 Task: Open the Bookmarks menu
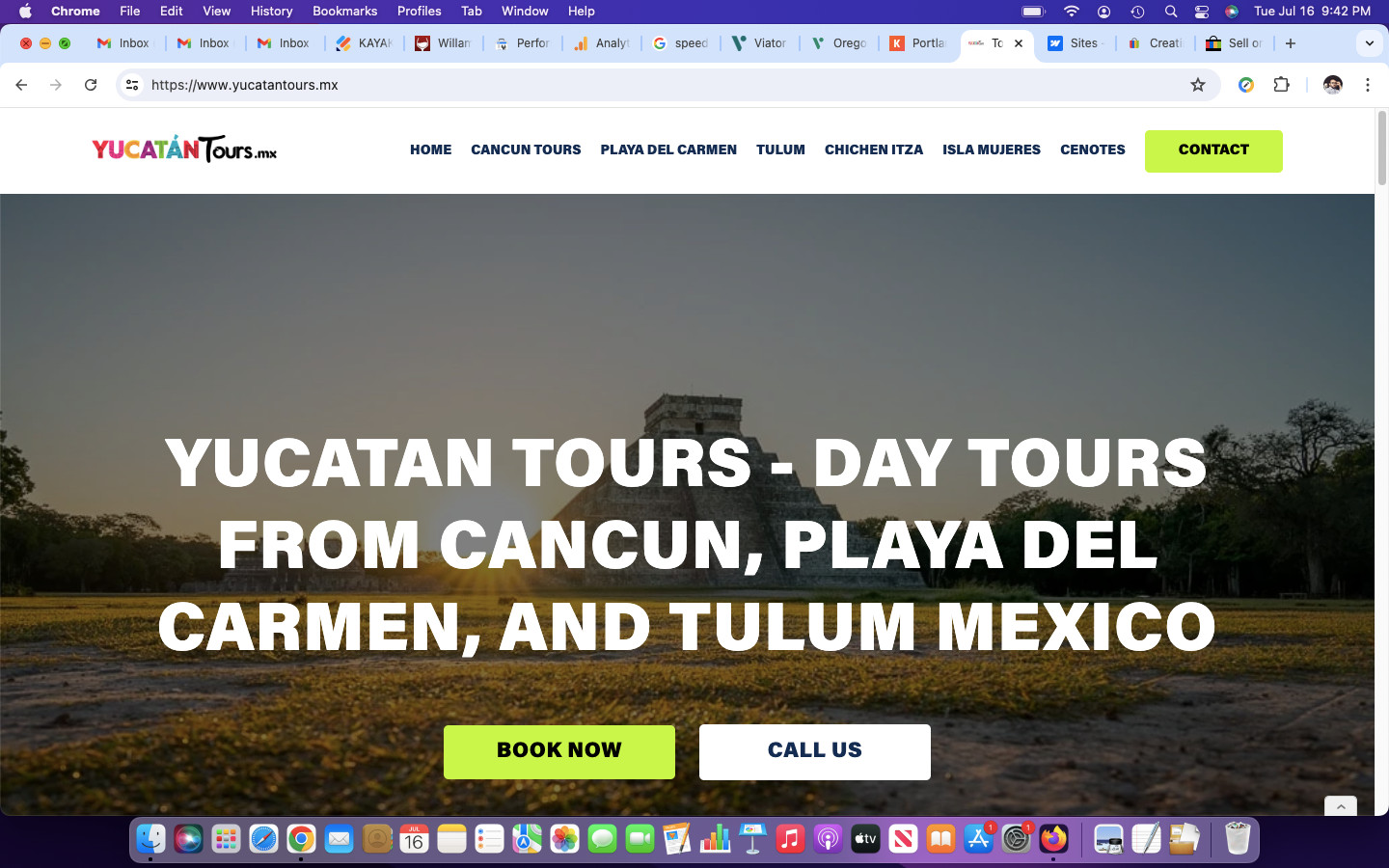tap(344, 12)
